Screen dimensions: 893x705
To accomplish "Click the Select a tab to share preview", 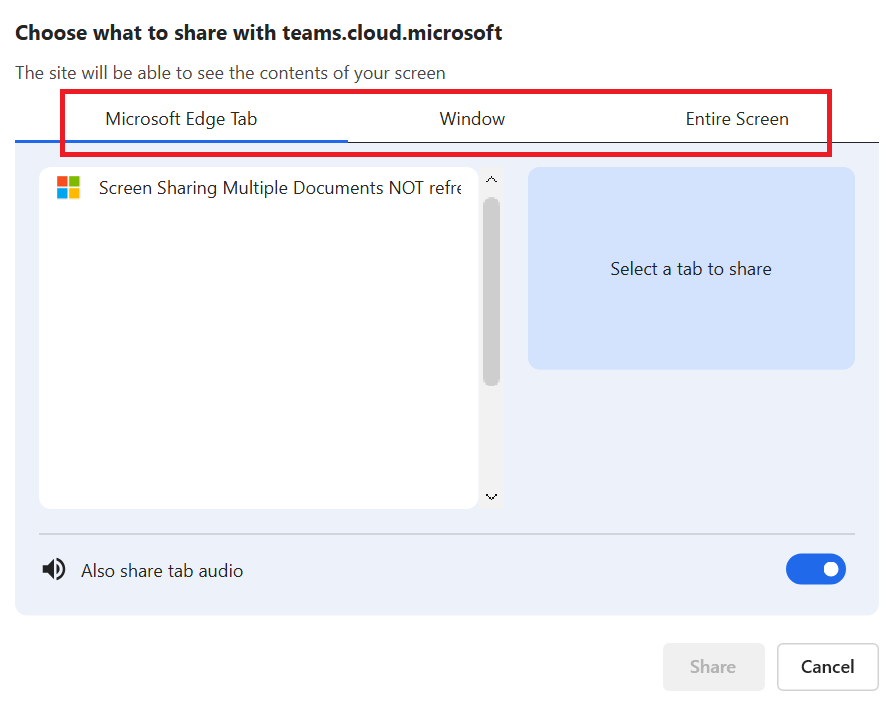I will 691,268.
